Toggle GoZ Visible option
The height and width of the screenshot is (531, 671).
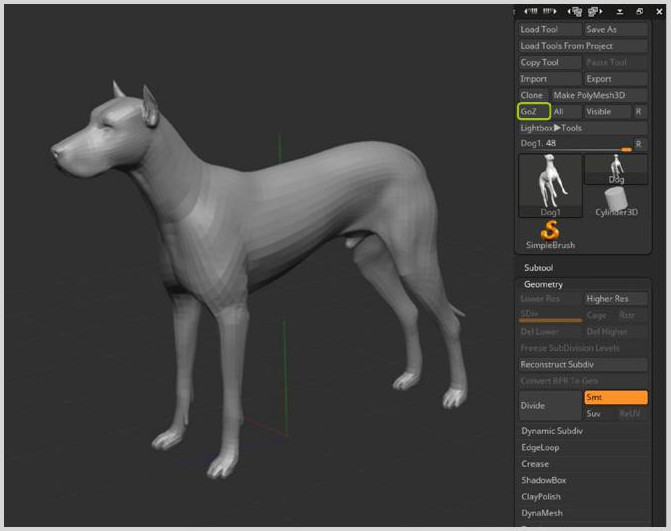607,112
